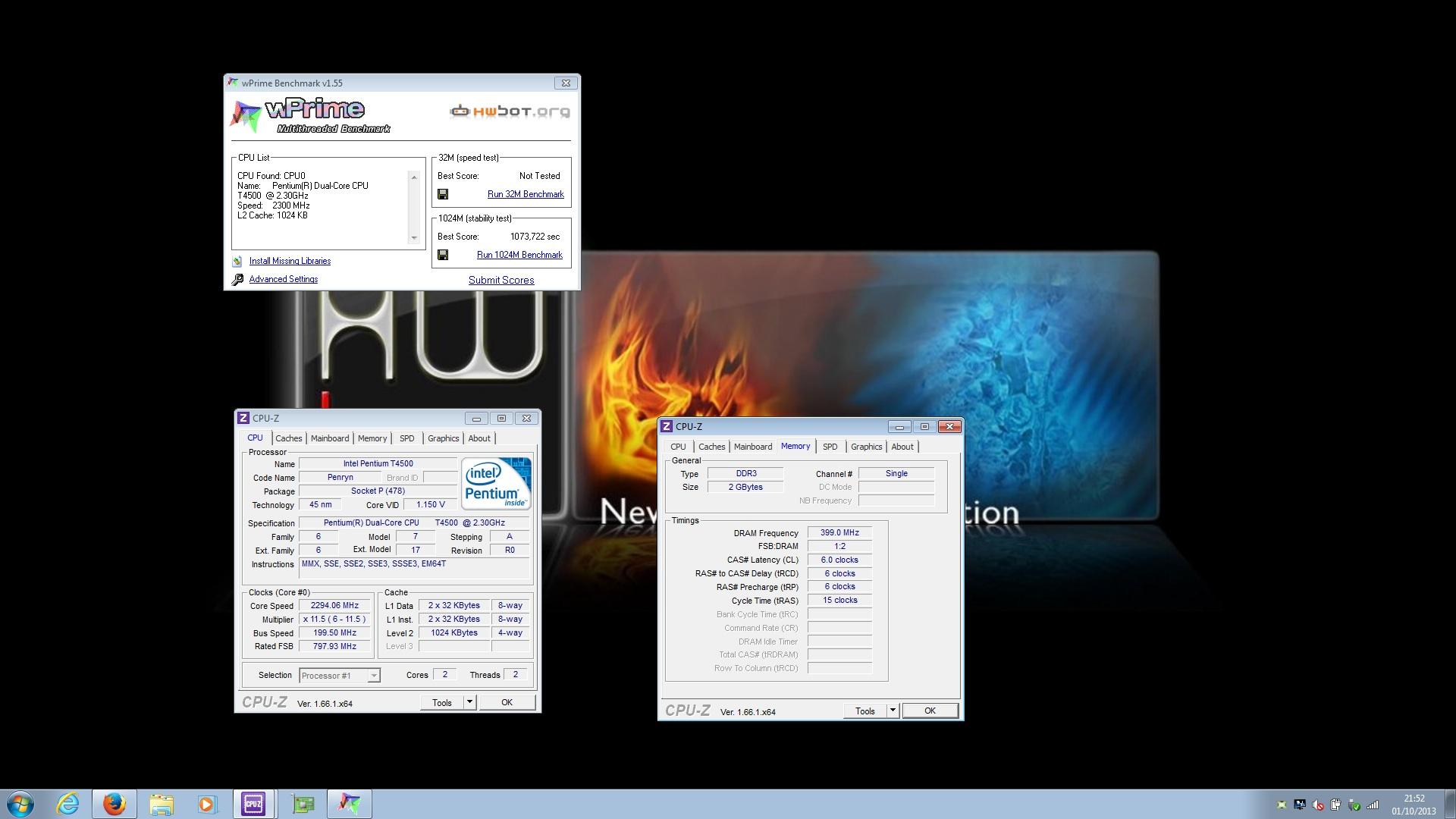Click the green X tray icon
Viewport: 1456px width, 819px height.
(x=1282, y=805)
